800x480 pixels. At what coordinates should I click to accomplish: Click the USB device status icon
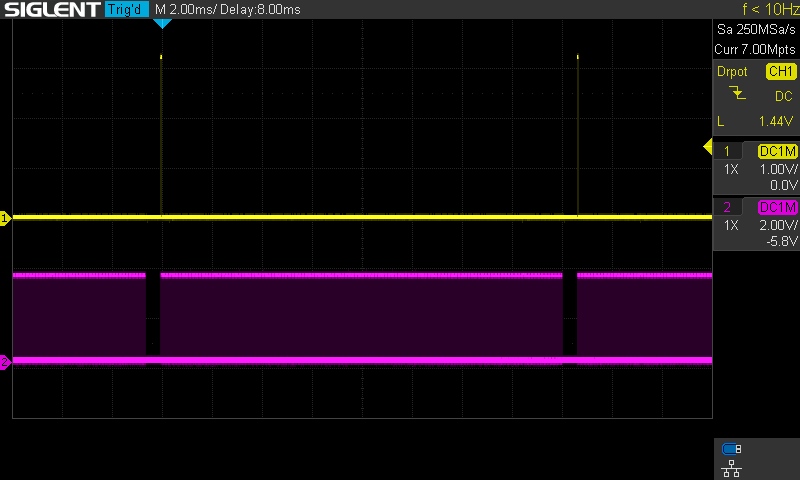[x=731, y=449]
